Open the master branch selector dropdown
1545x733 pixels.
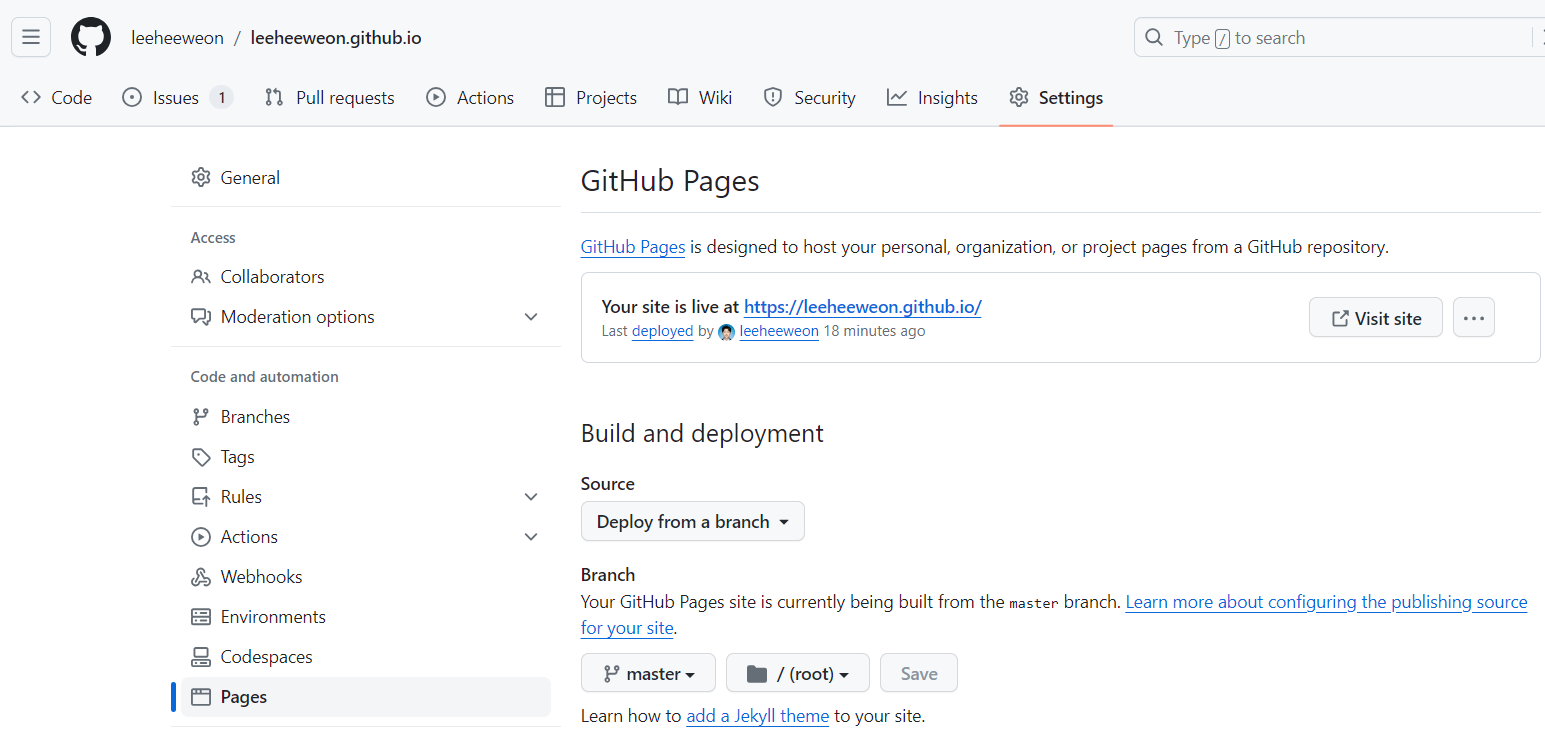(648, 673)
